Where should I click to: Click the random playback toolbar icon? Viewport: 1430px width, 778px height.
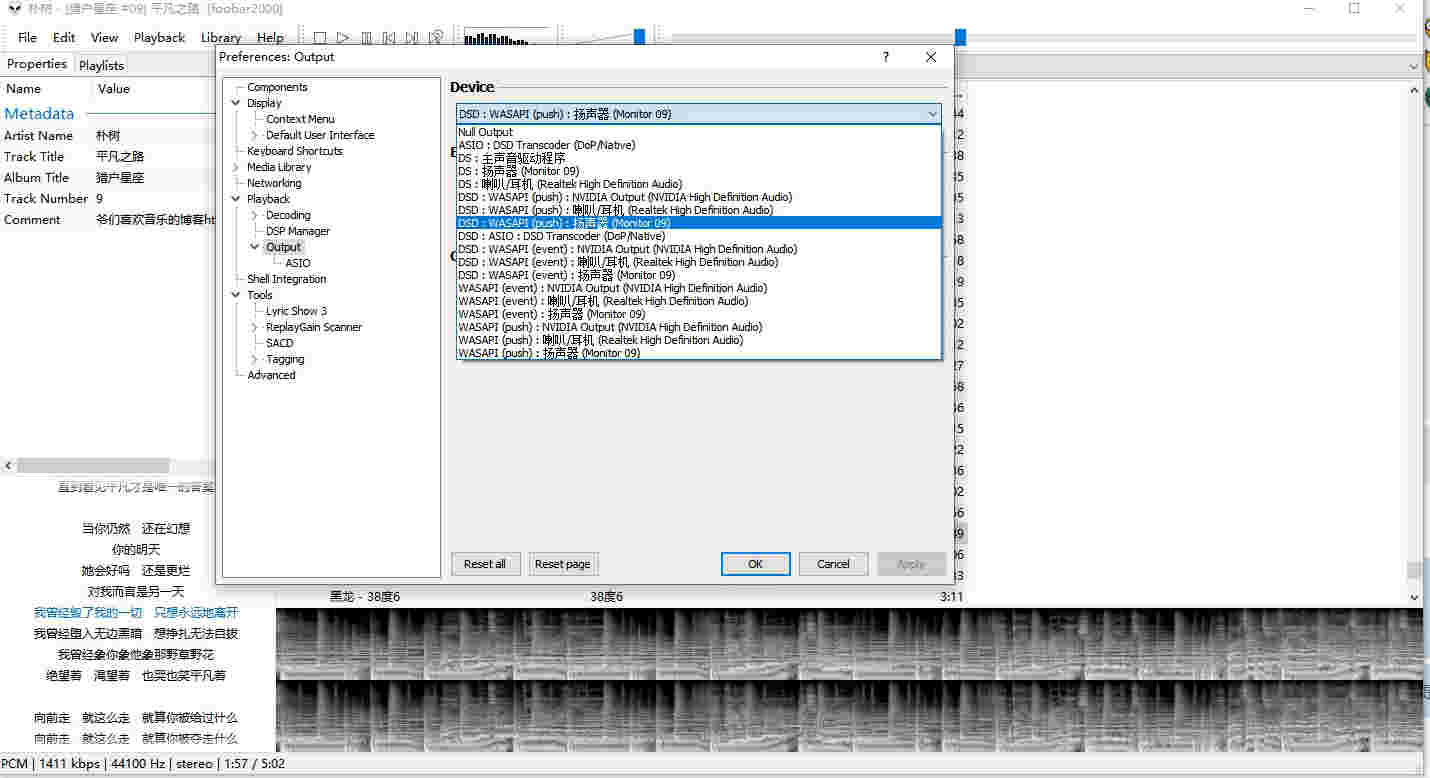click(x=436, y=38)
